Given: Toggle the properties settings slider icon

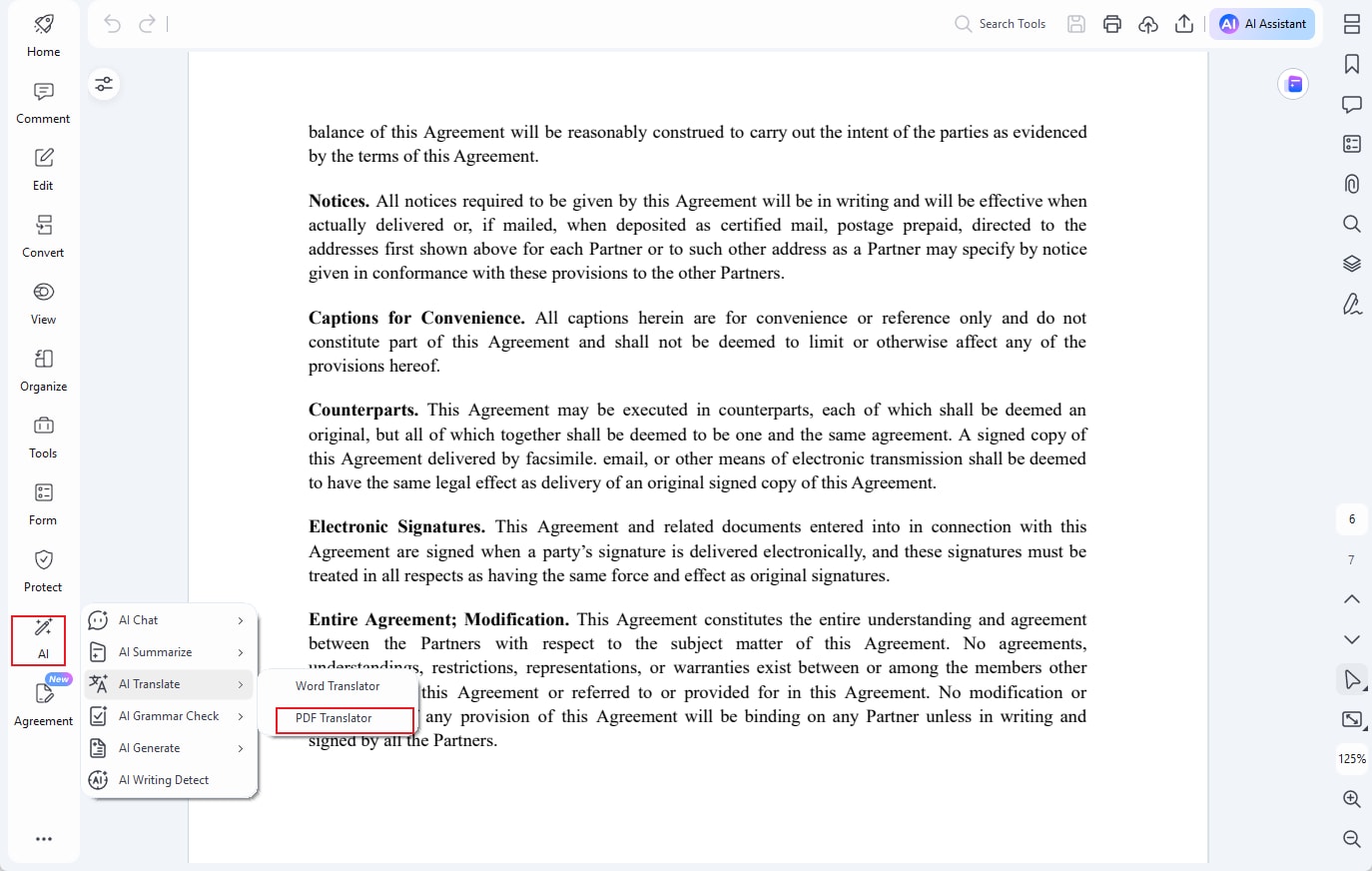Looking at the screenshot, I should pyautogui.click(x=104, y=84).
